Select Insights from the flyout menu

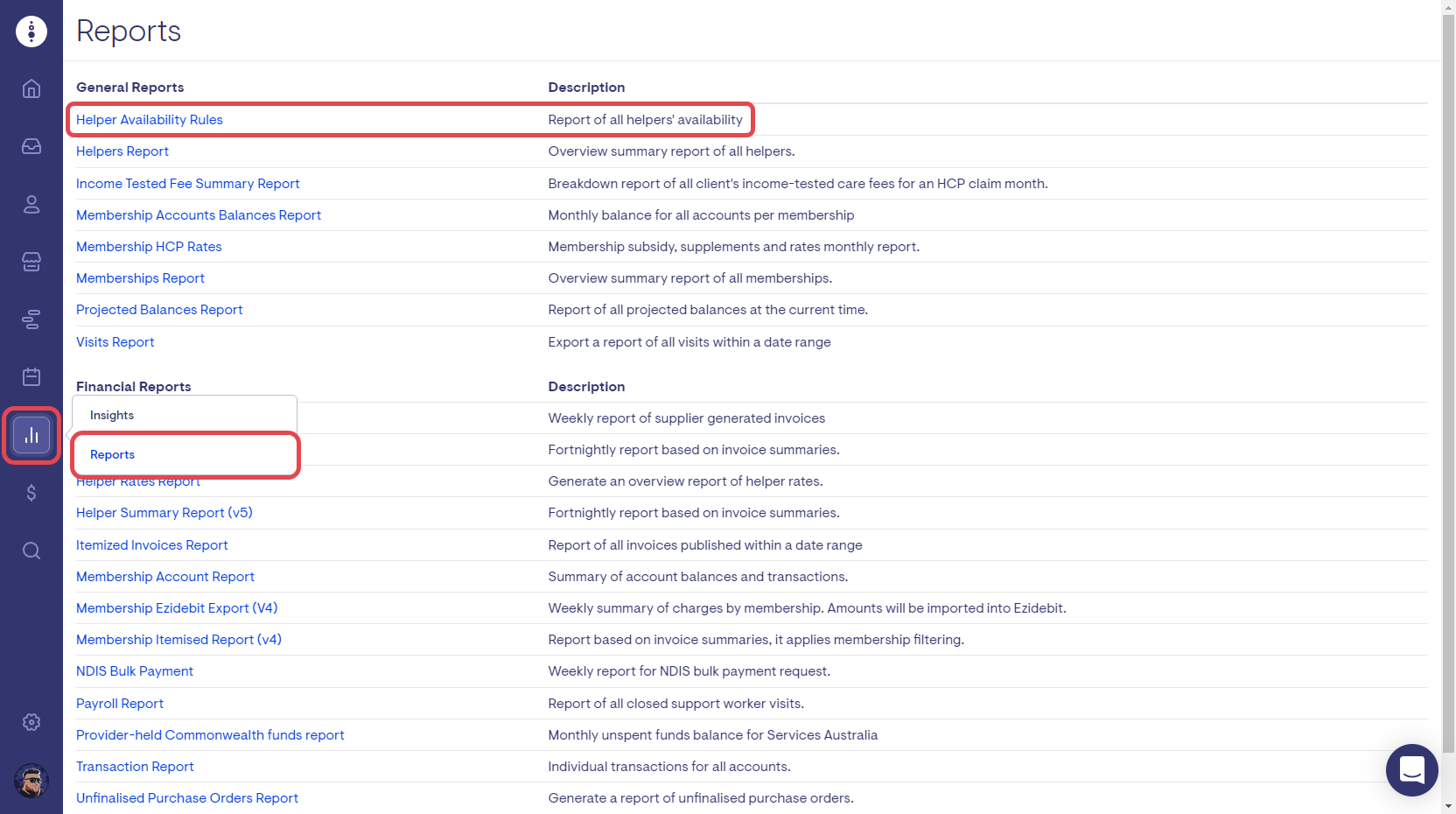[112, 416]
